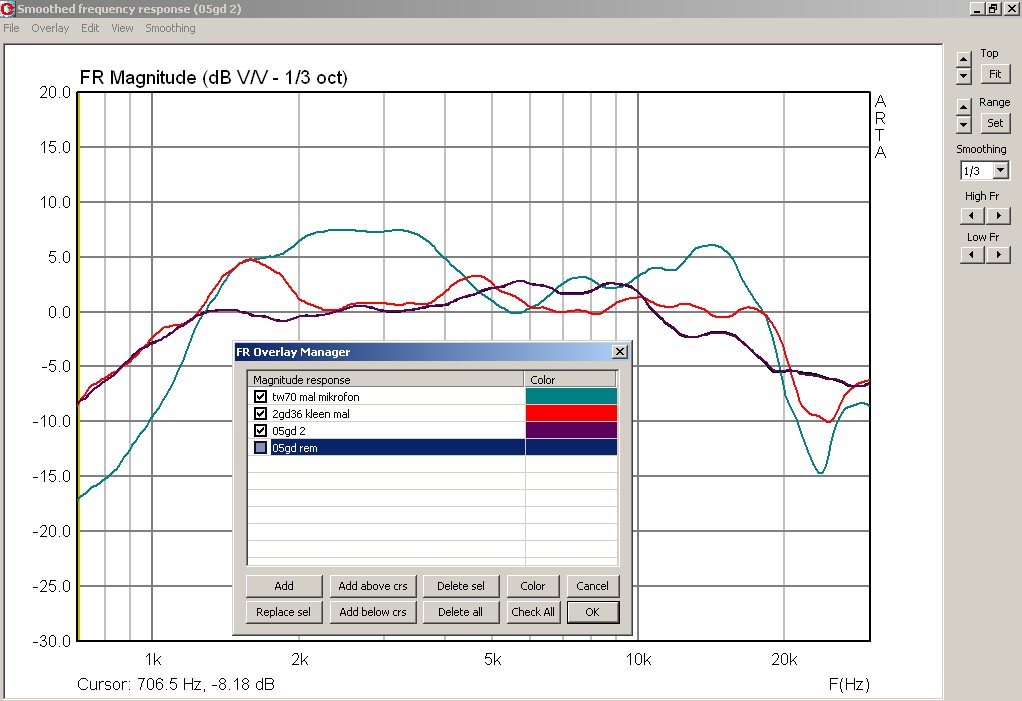Open the View menu

point(122,28)
